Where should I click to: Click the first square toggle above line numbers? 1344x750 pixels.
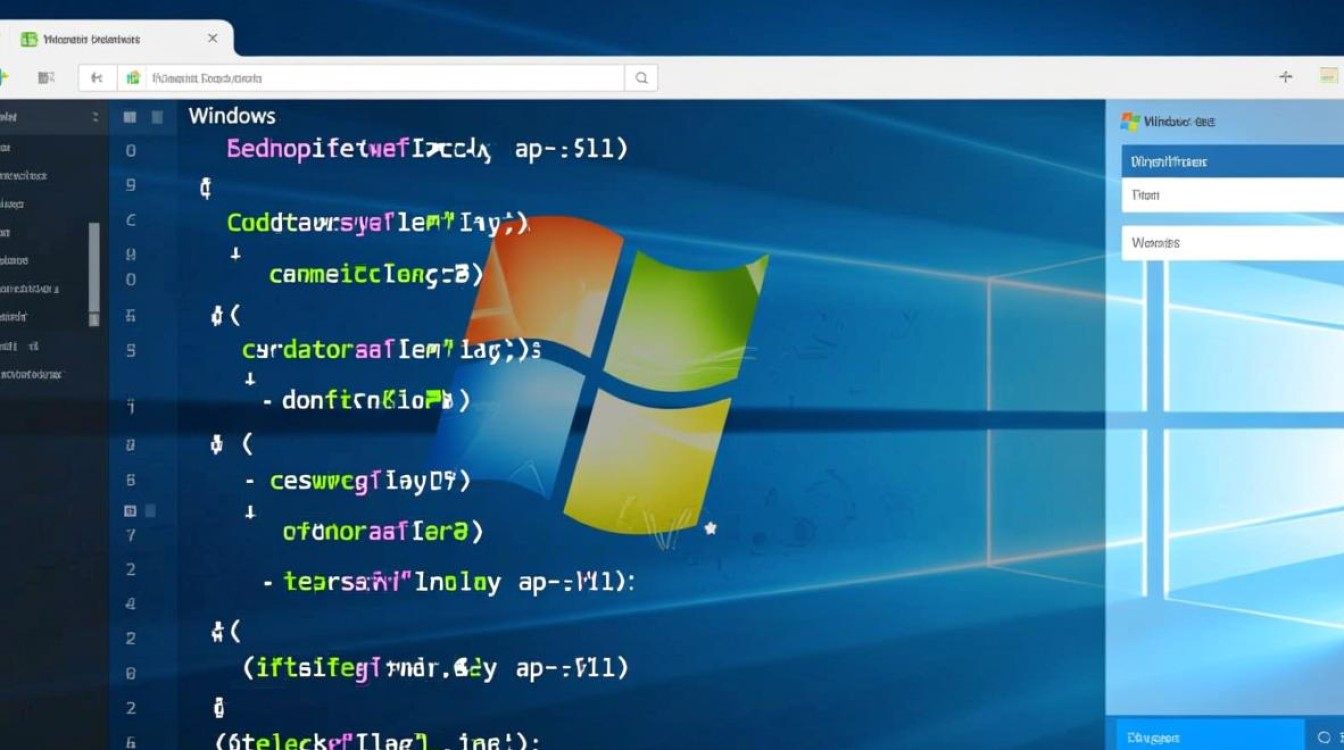129,117
